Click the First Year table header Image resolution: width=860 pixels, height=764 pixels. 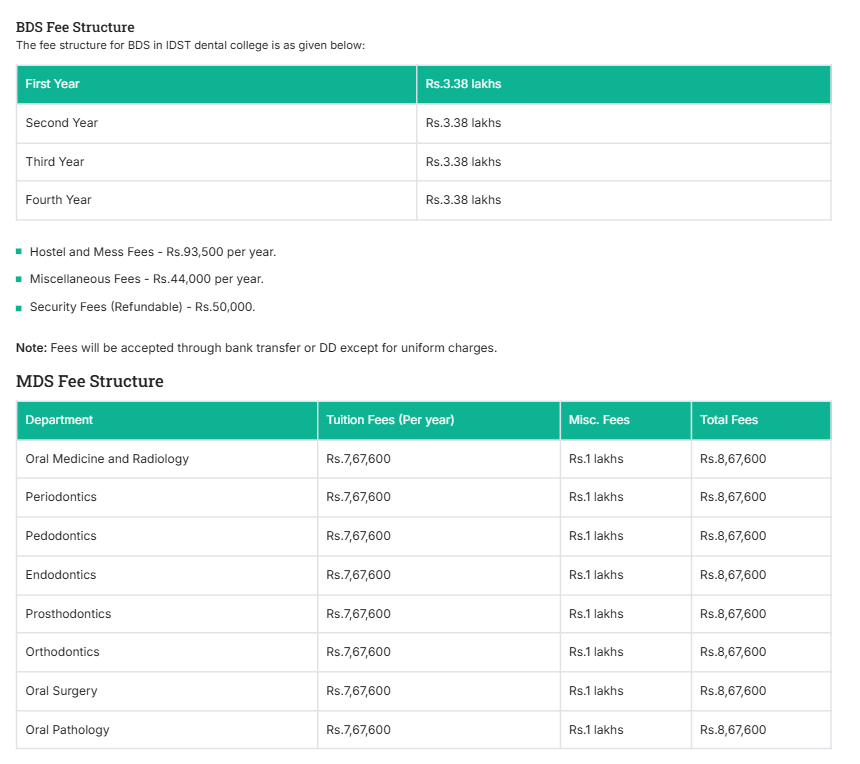(52, 84)
